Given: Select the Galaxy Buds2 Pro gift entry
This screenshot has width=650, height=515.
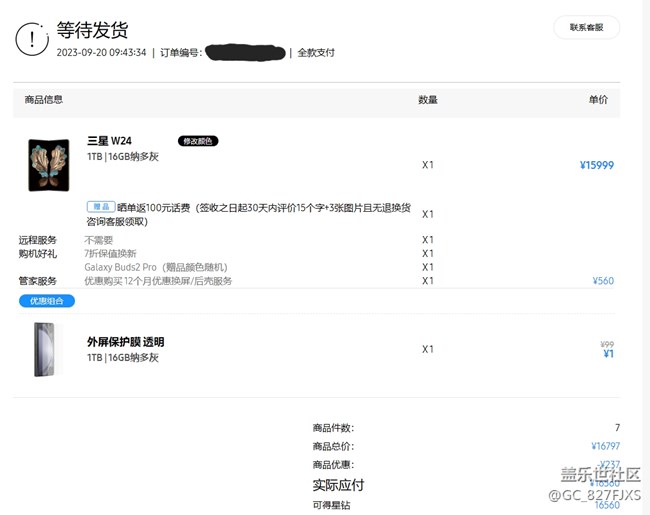Looking at the screenshot, I should click(156, 267).
